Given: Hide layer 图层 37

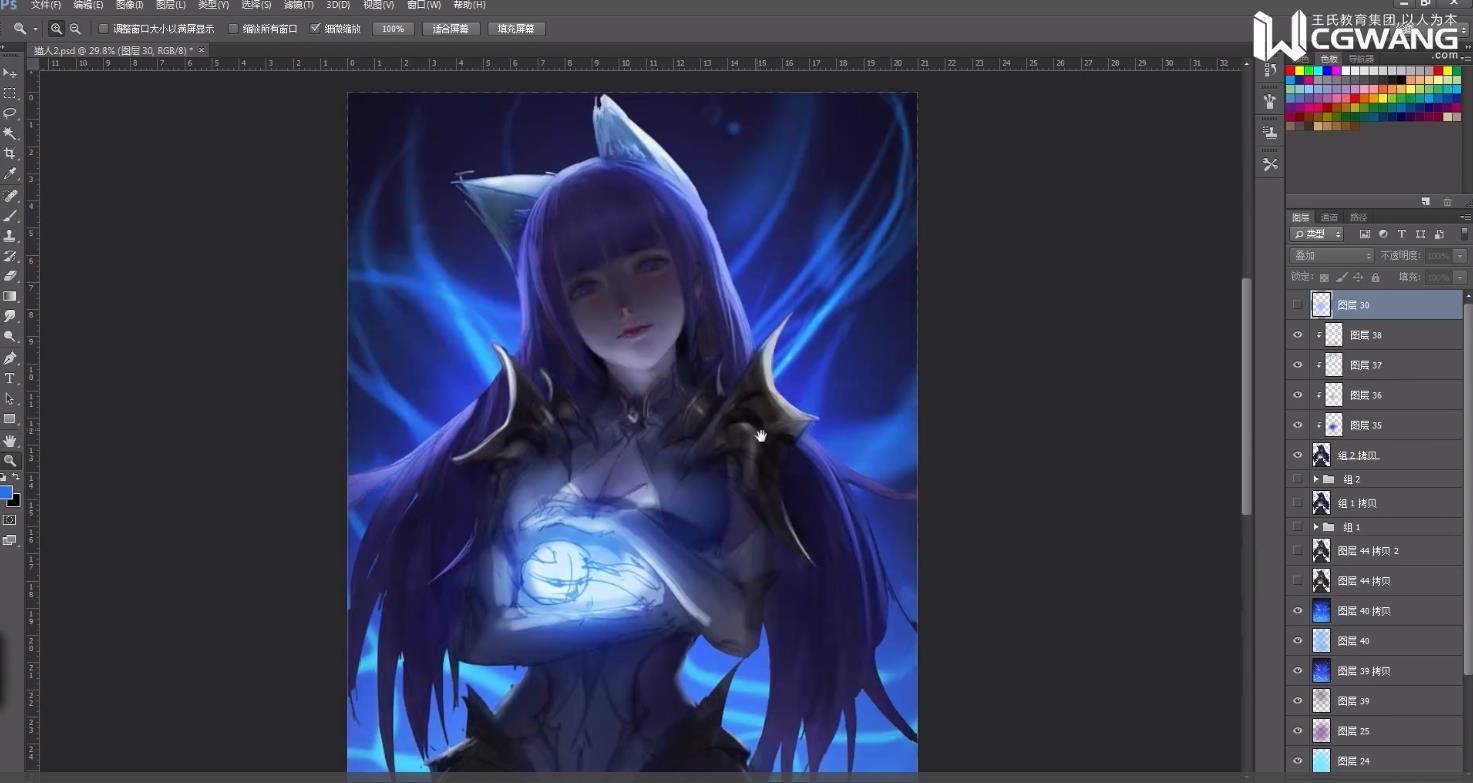Looking at the screenshot, I should point(1297,365).
